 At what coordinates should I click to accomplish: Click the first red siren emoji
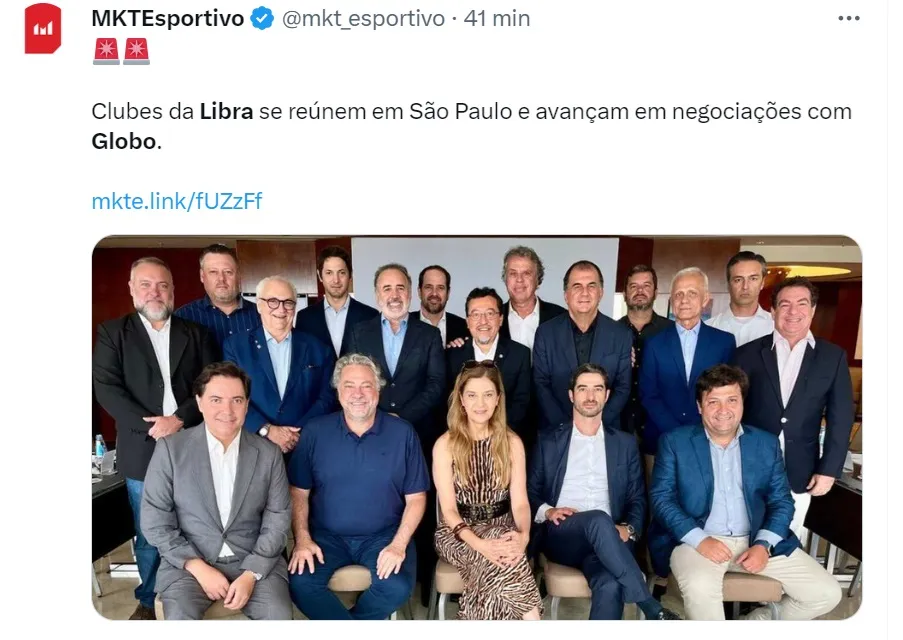tap(106, 51)
